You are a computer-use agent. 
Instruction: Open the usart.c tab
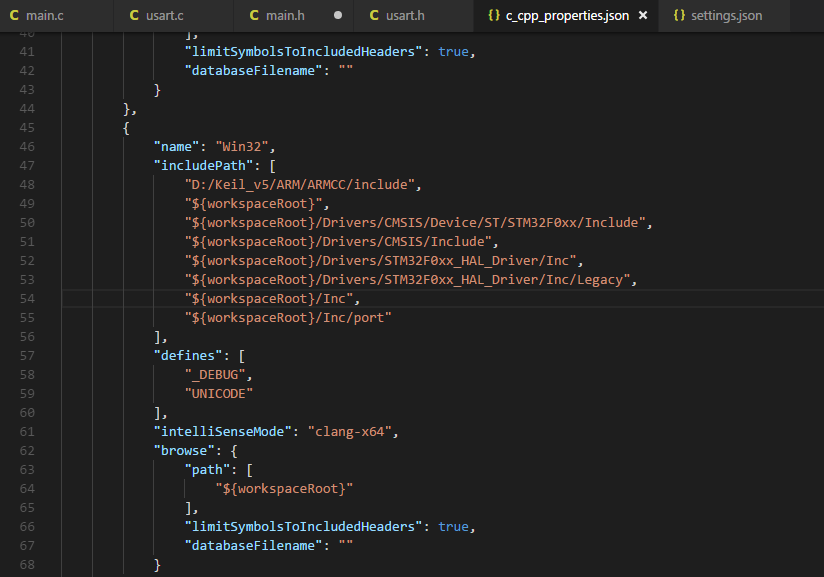pyautogui.click(x=173, y=16)
